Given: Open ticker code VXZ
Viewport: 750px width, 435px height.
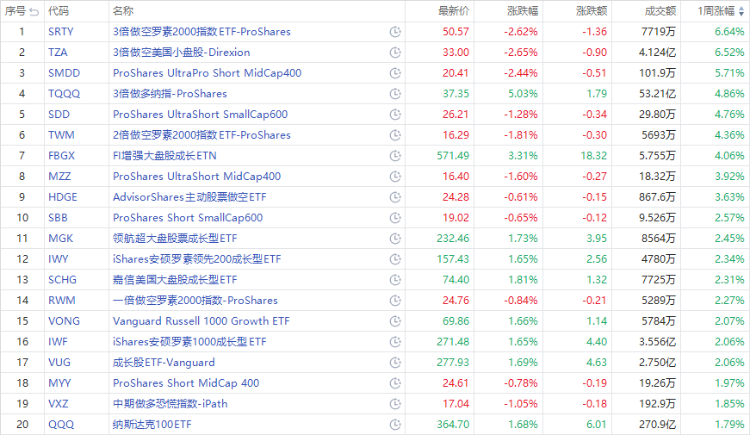Looking at the screenshot, I should [x=58, y=403].
